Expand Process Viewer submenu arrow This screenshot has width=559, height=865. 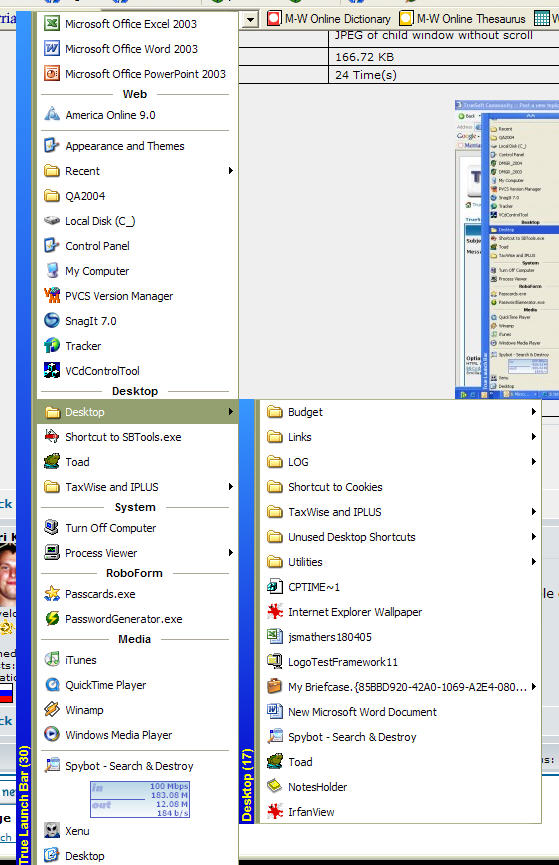[x=231, y=553]
